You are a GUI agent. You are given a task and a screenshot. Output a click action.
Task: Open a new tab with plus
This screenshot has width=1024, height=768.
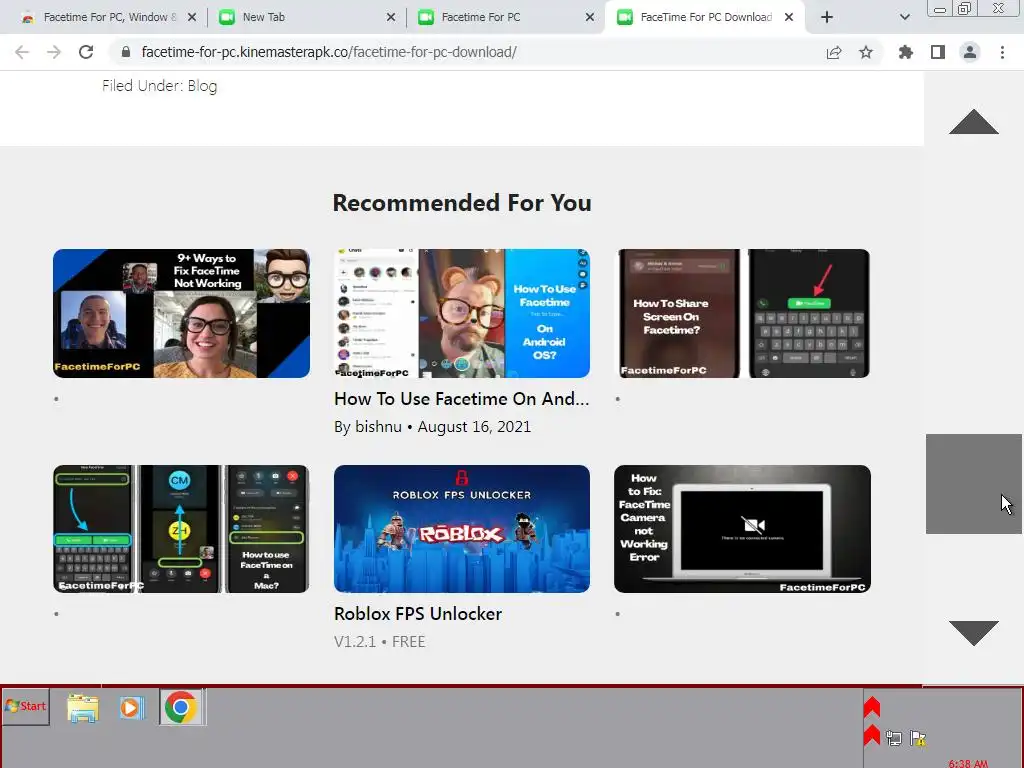tap(827, 18)
